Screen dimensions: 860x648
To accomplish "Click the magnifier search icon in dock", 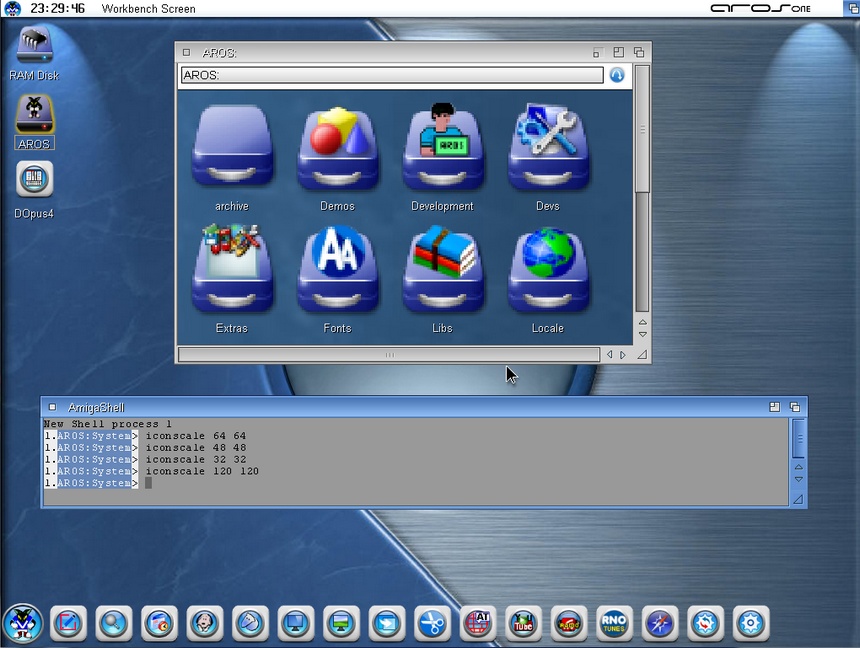I will pyautogui.click(x=113, y=624).
